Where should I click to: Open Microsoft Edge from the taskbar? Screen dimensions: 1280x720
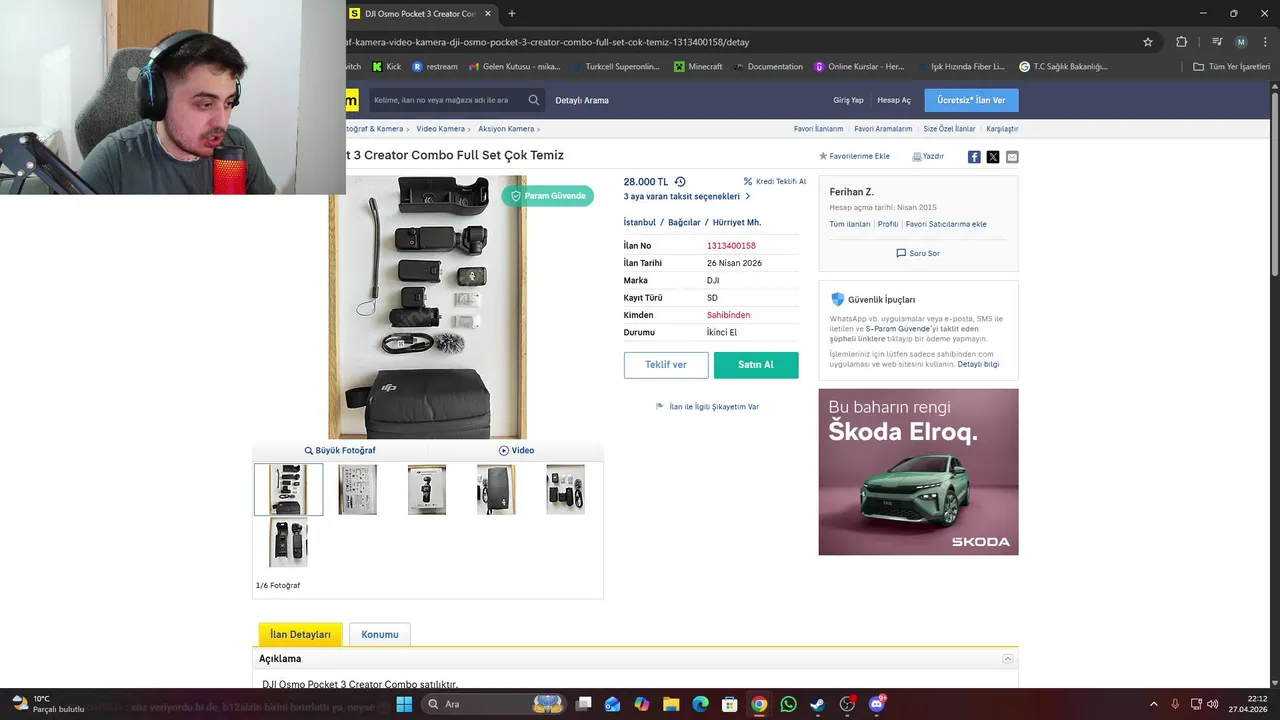pos(700,704)
